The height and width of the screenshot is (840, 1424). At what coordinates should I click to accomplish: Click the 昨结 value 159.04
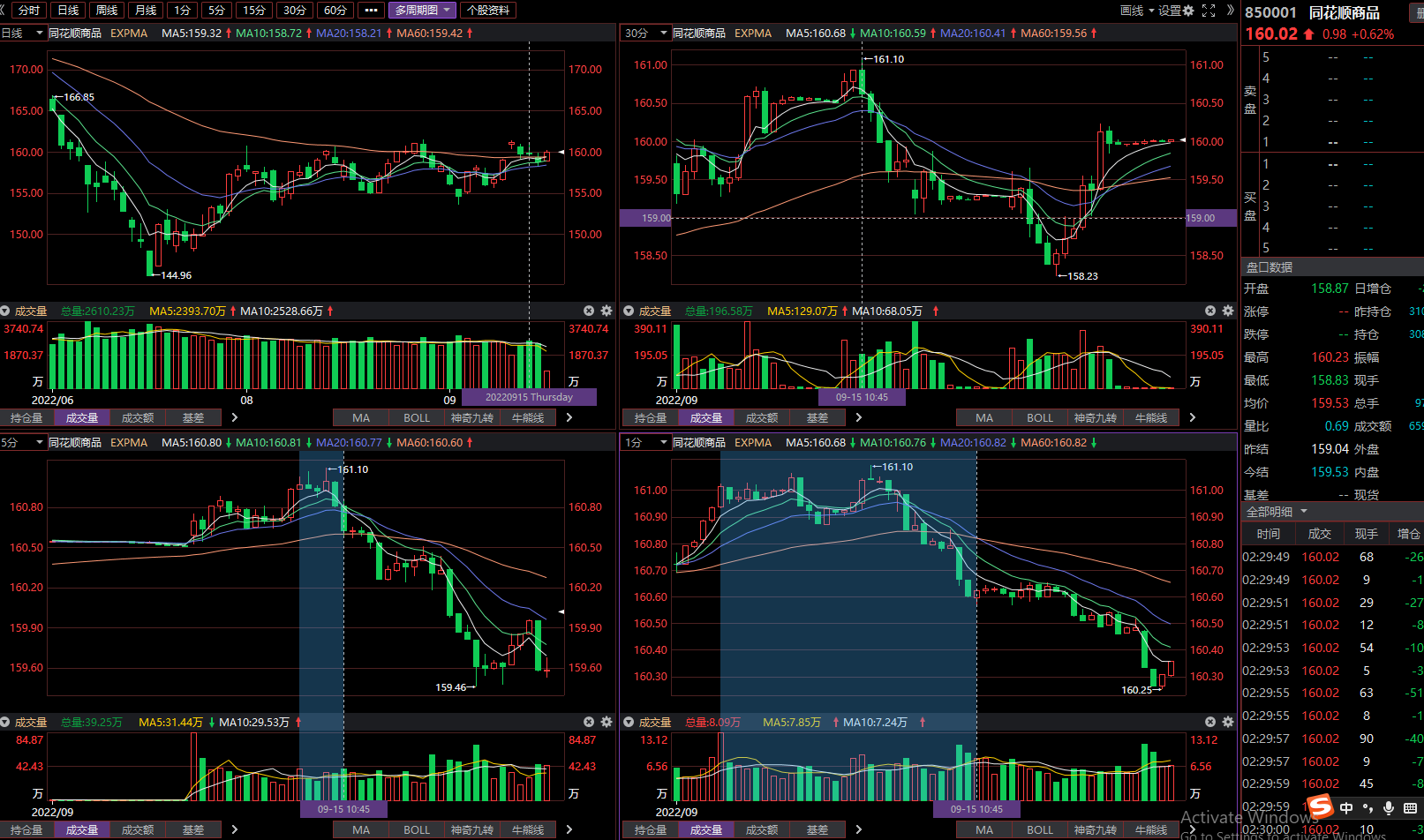click(1330, 449)
